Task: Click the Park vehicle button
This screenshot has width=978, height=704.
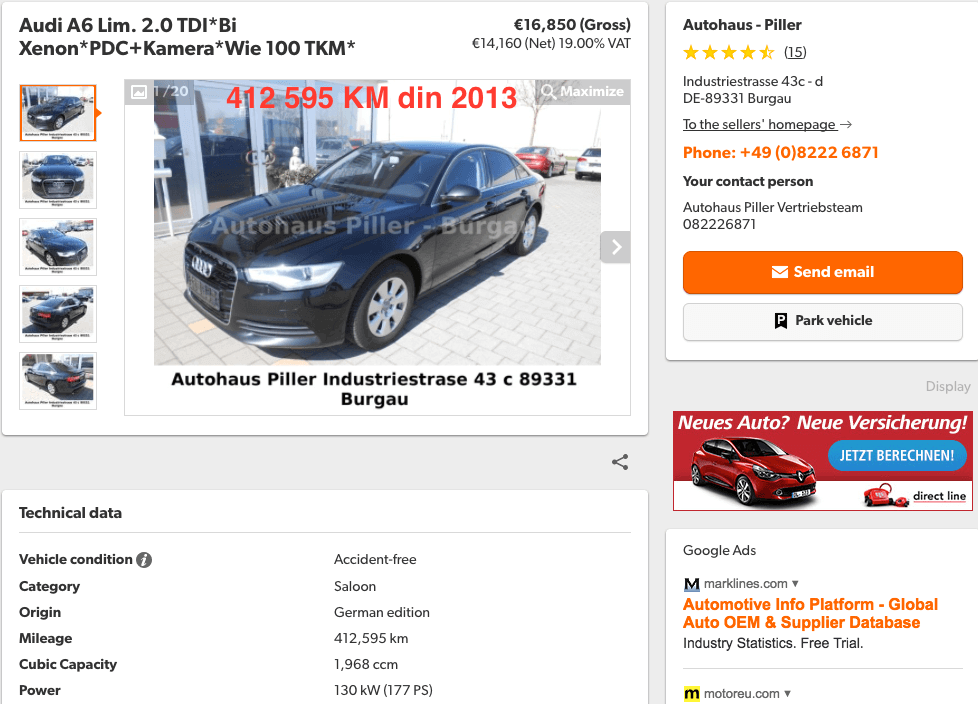Action: [x=823, y=321]
